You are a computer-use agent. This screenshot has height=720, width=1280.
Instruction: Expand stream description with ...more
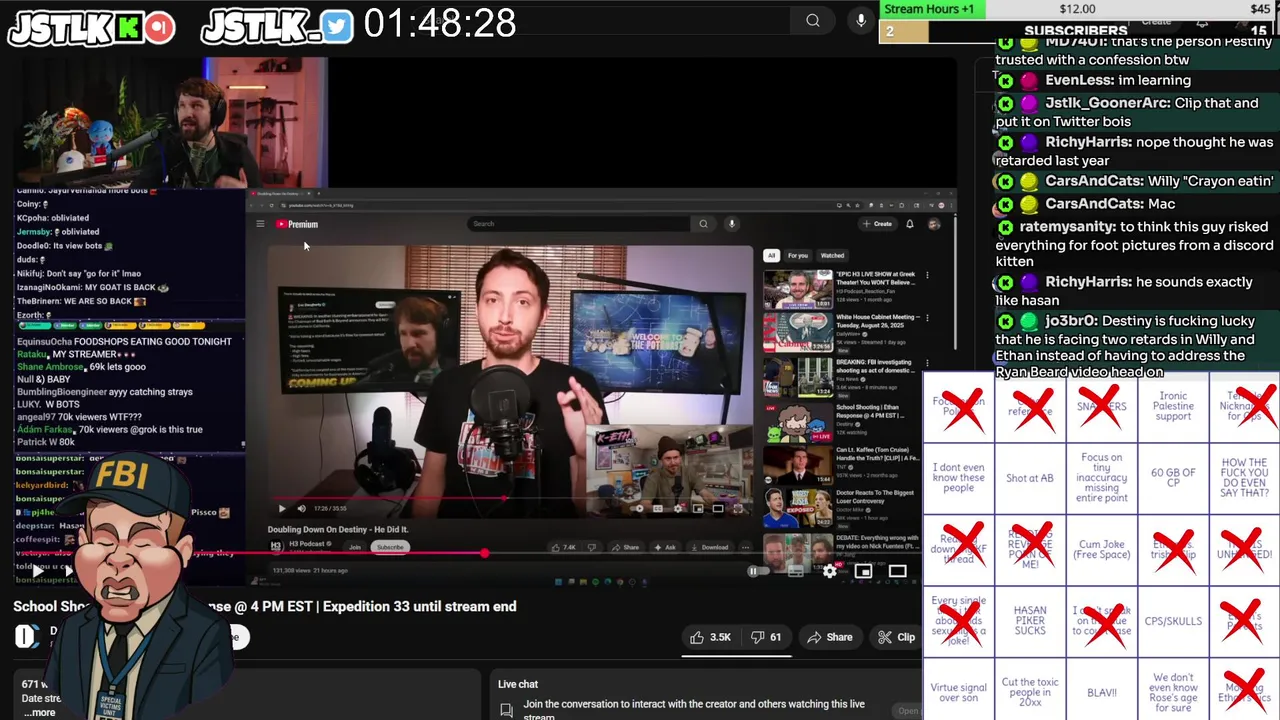pyautogui.click(x=41, y=712)
